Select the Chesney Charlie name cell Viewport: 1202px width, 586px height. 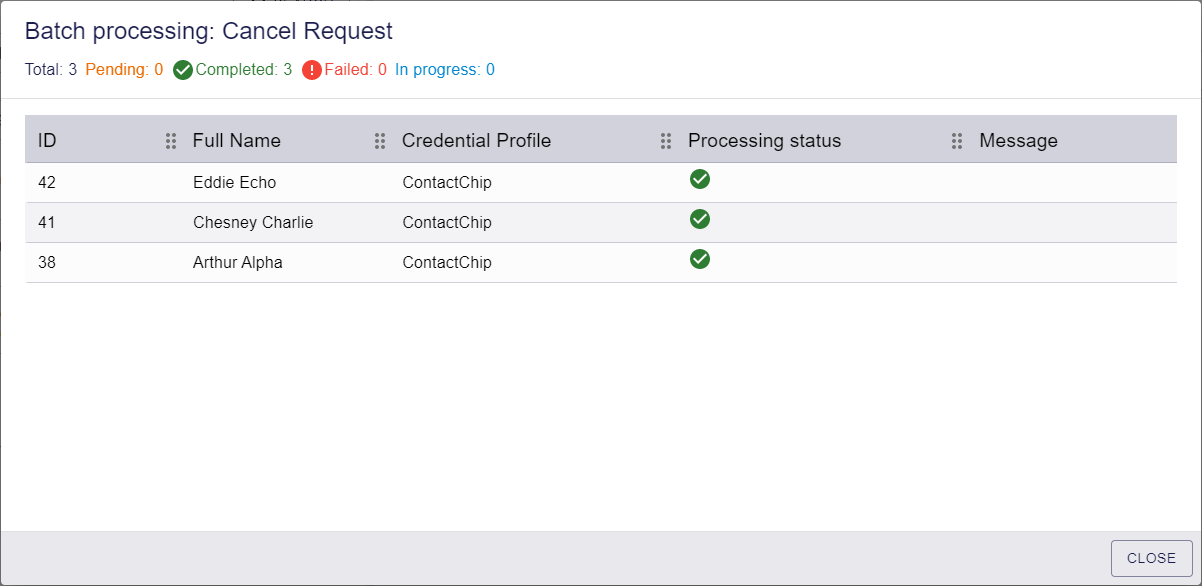coord(253,223)
